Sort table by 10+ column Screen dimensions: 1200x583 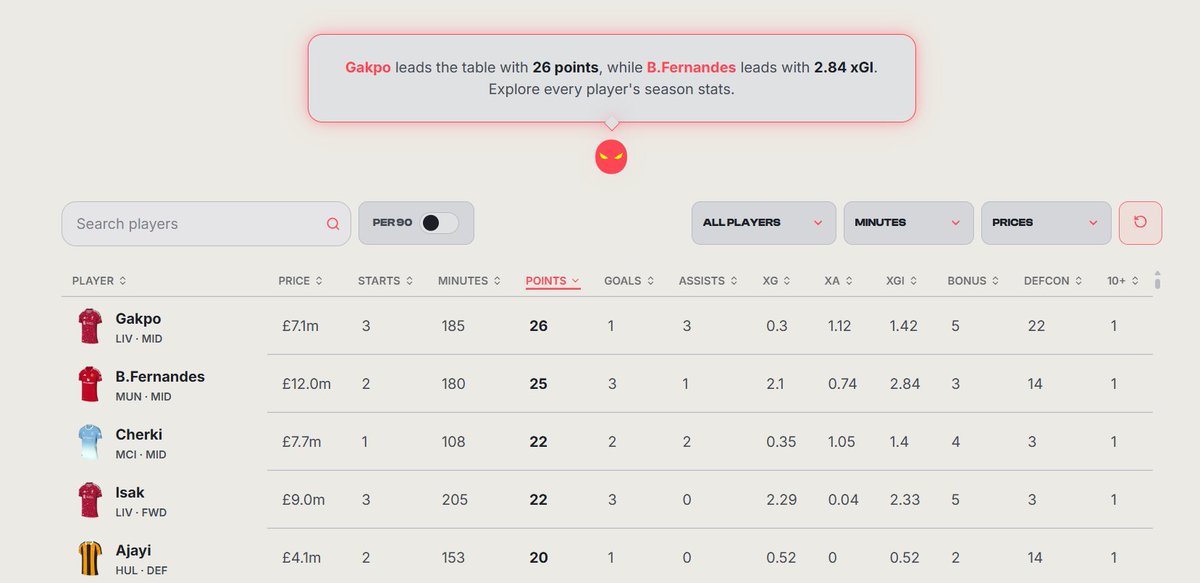pos(1122,281)
